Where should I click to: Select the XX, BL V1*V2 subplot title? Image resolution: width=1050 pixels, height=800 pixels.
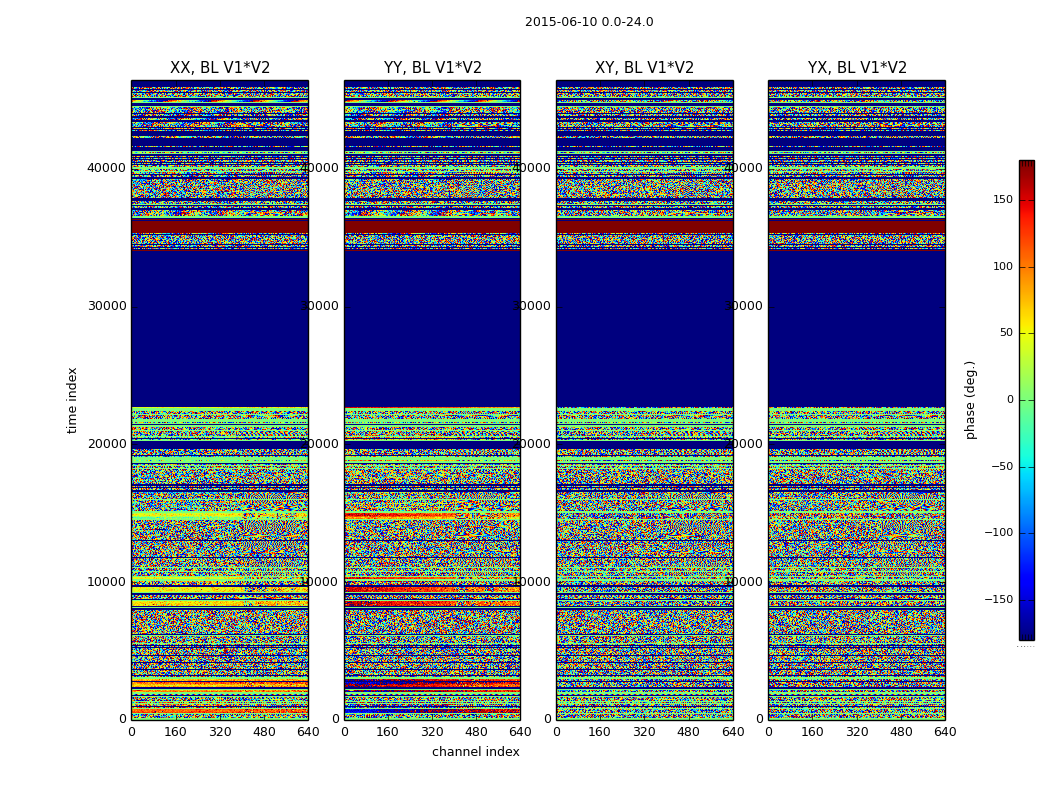(x=220, y=68)
